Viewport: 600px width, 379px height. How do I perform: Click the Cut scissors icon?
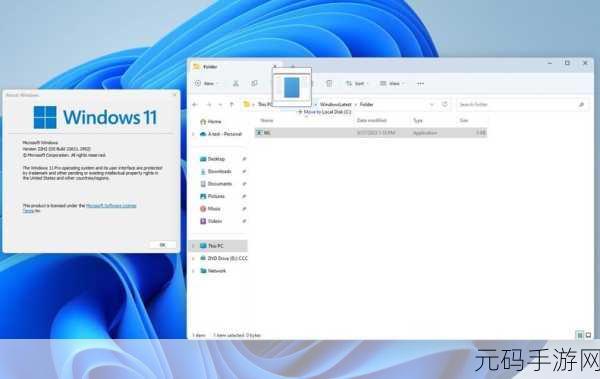[236, 83]
